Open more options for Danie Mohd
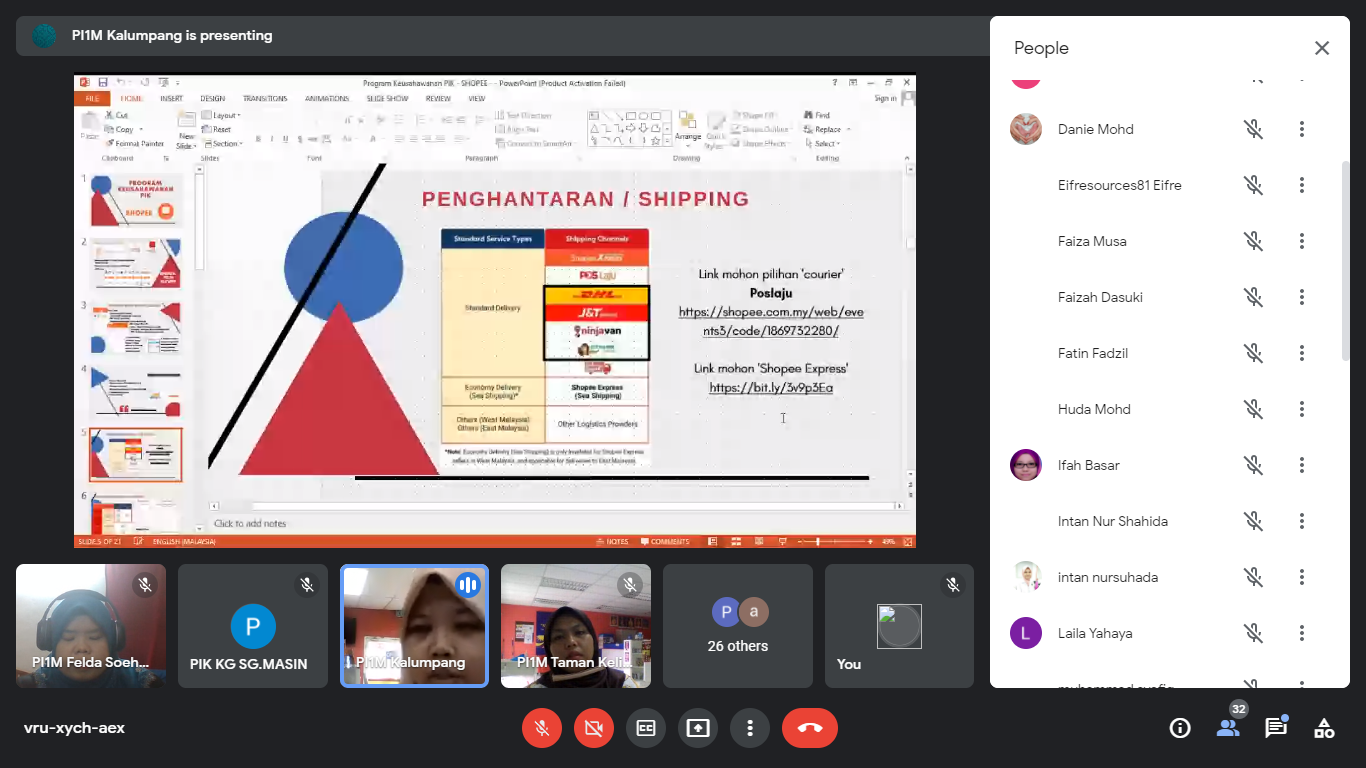1366x768 pixels. tap(1302, 129)
